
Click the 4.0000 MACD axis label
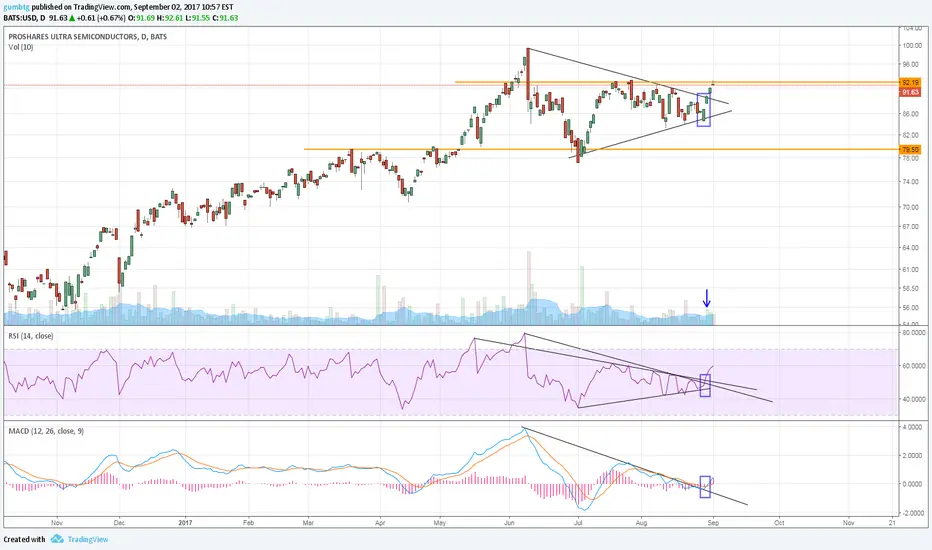(912, 428)
